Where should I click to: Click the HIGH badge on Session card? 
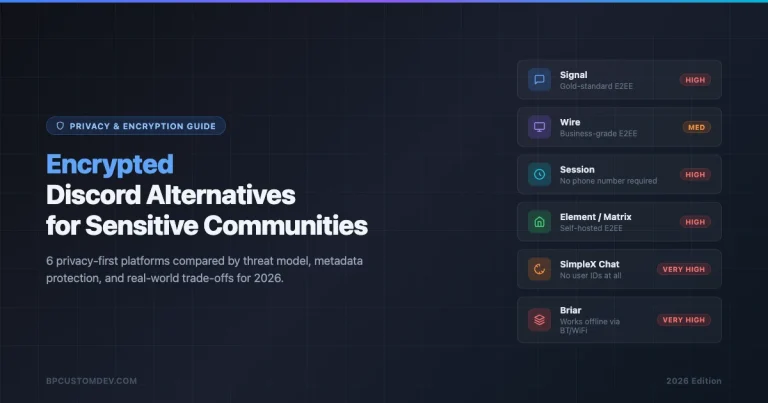pos(695,174)
